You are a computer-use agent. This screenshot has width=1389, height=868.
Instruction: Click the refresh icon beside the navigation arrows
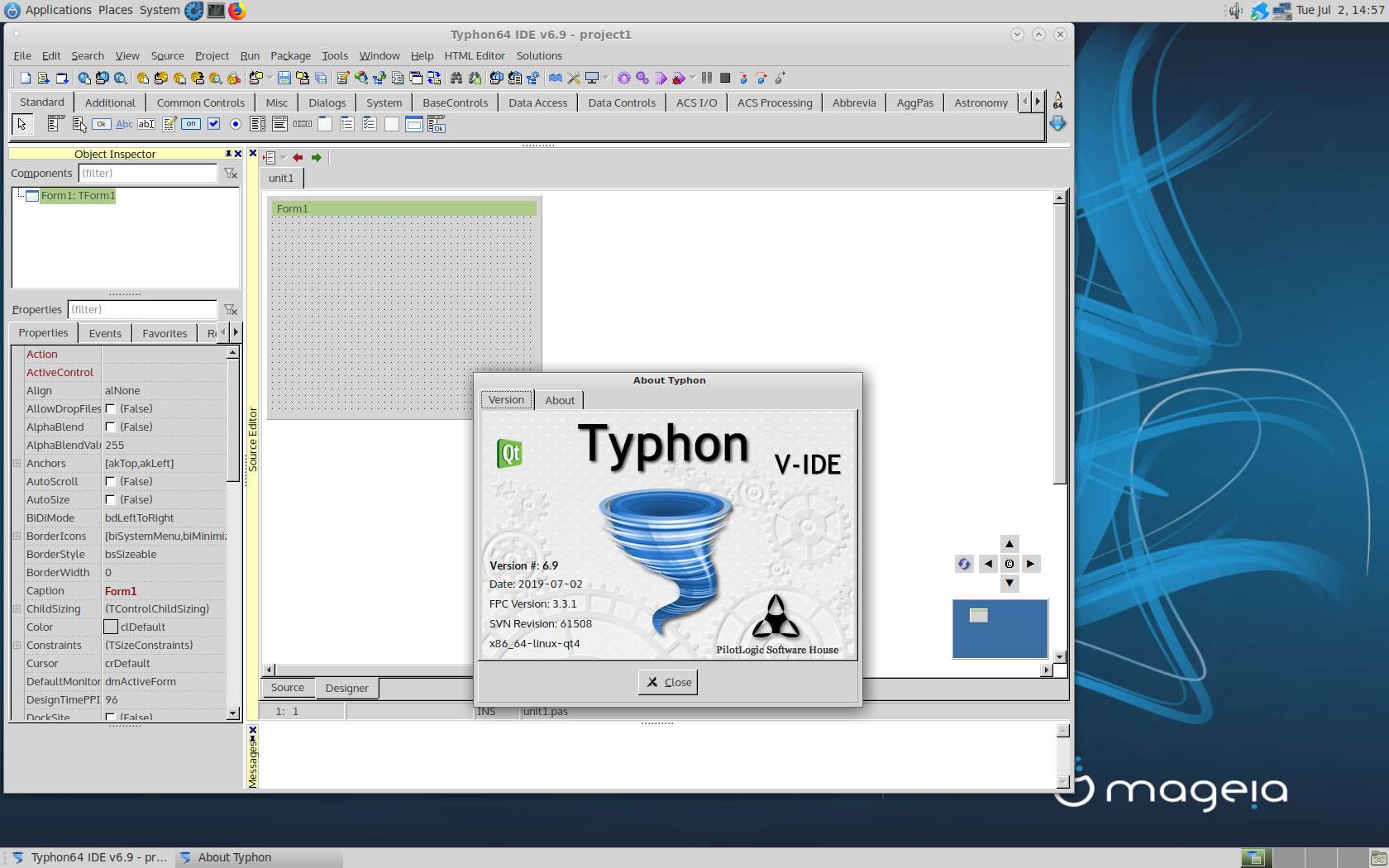point(964,564)
